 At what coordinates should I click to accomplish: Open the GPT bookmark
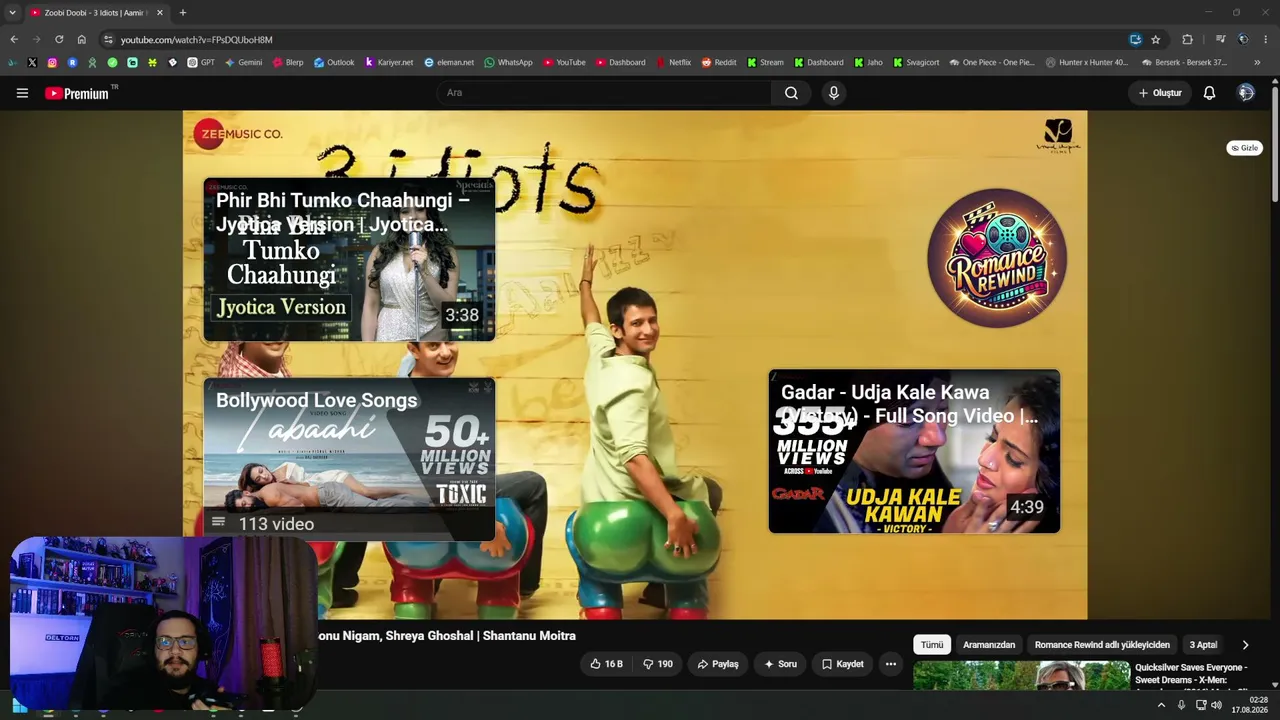coord(201,62)
